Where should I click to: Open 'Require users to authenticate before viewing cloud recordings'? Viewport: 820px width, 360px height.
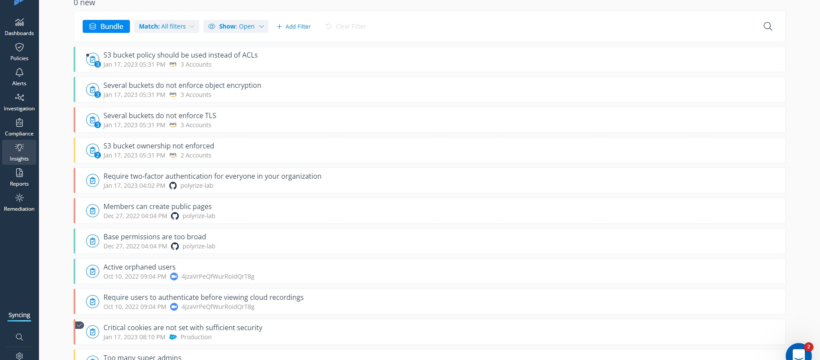pyautogui.click(x=203, y=297)
